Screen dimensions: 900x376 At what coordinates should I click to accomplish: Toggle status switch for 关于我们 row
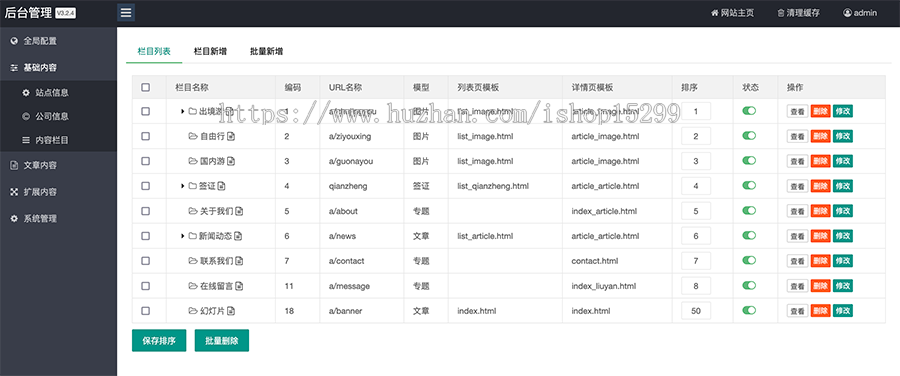click(x=749, y=211)
